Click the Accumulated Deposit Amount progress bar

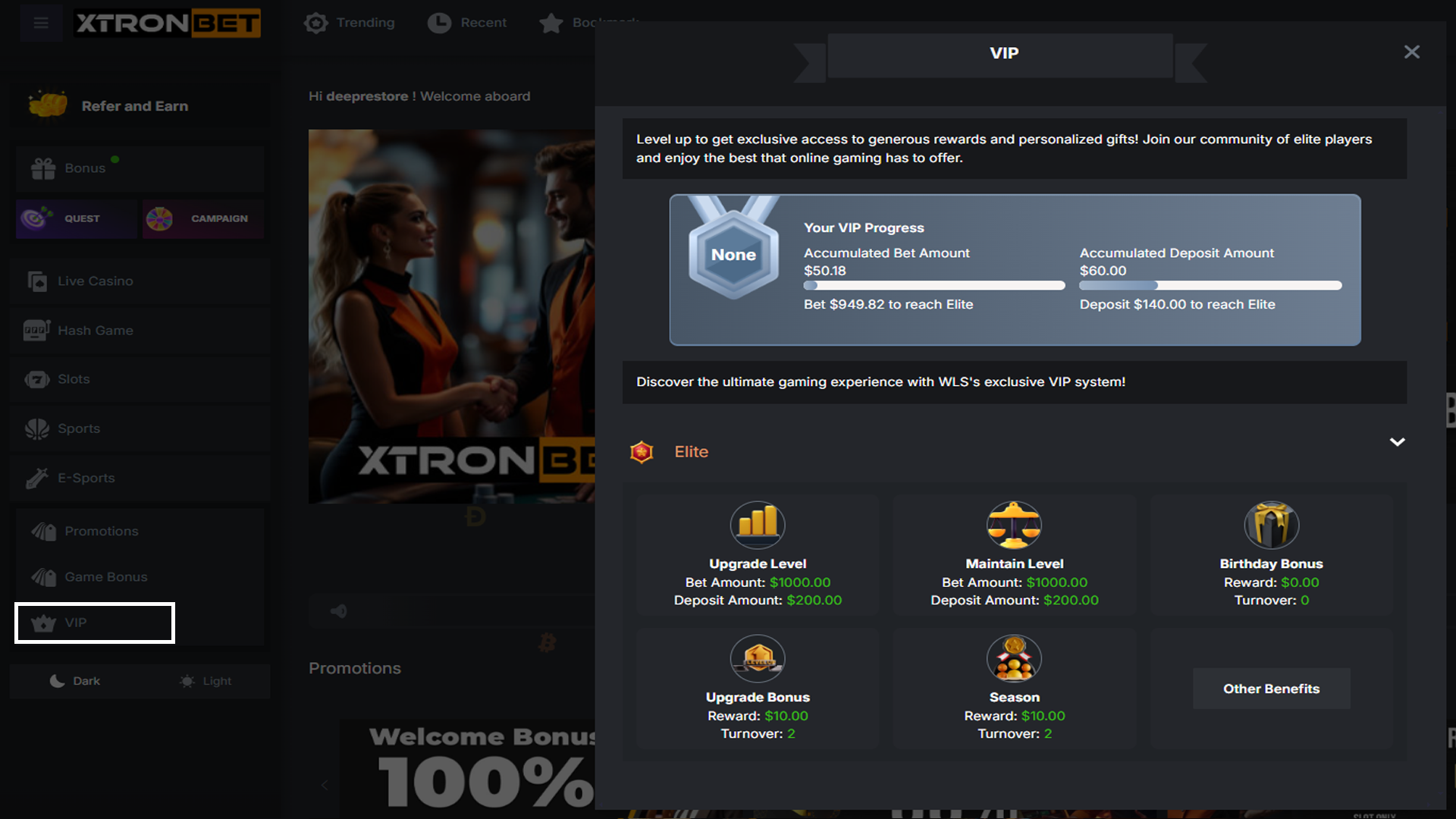[1210, 286]
